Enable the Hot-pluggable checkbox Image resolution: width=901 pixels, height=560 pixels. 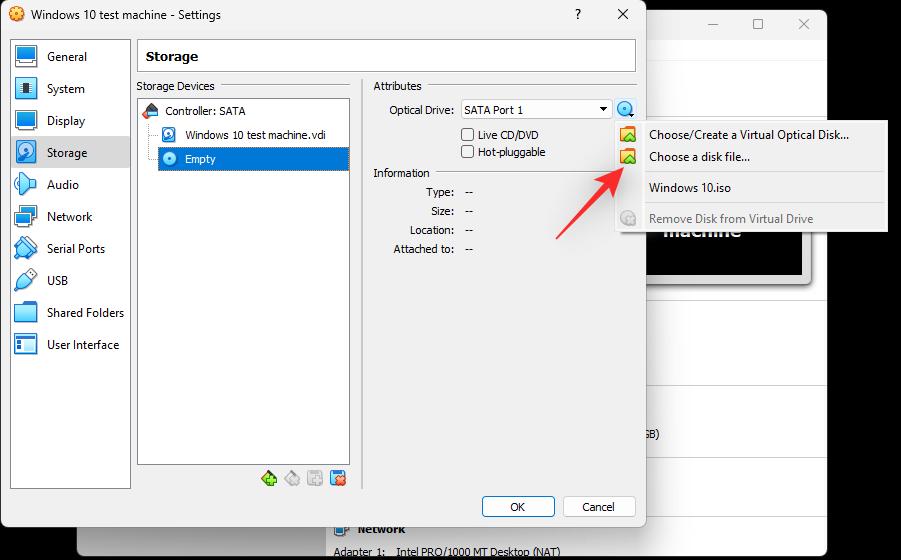point(468,152)
